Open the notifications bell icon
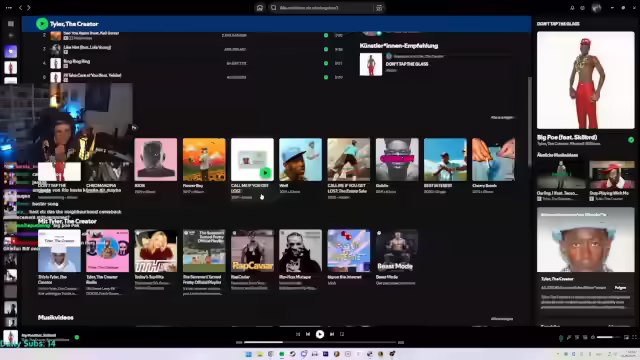The width and height of the screenshot is (640, 360). (x=572, y=8)
